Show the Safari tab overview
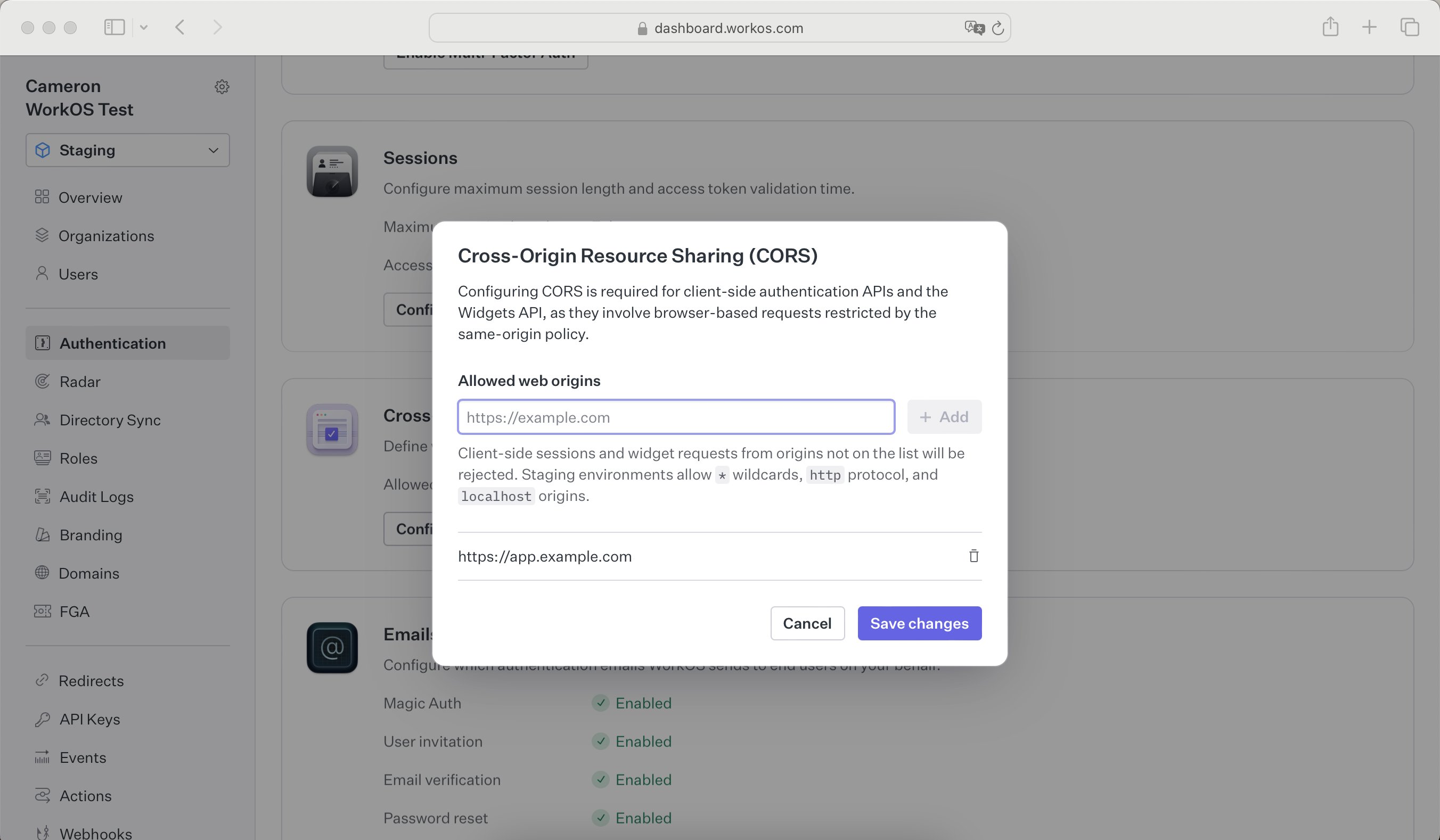Image resolution: width=1440 pixels, height=840 pixels. [x=1409, y=27]
